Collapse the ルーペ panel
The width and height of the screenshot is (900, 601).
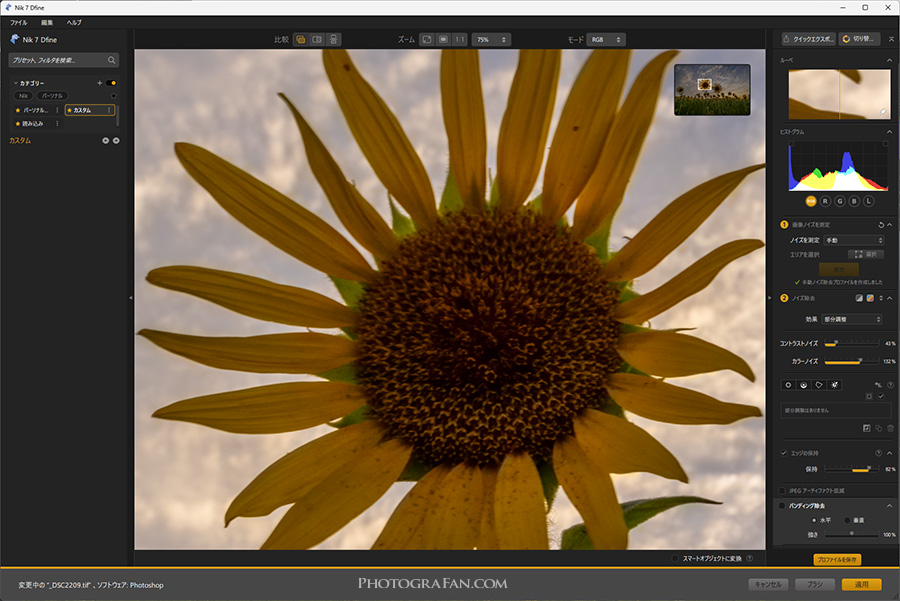point(890,60)
